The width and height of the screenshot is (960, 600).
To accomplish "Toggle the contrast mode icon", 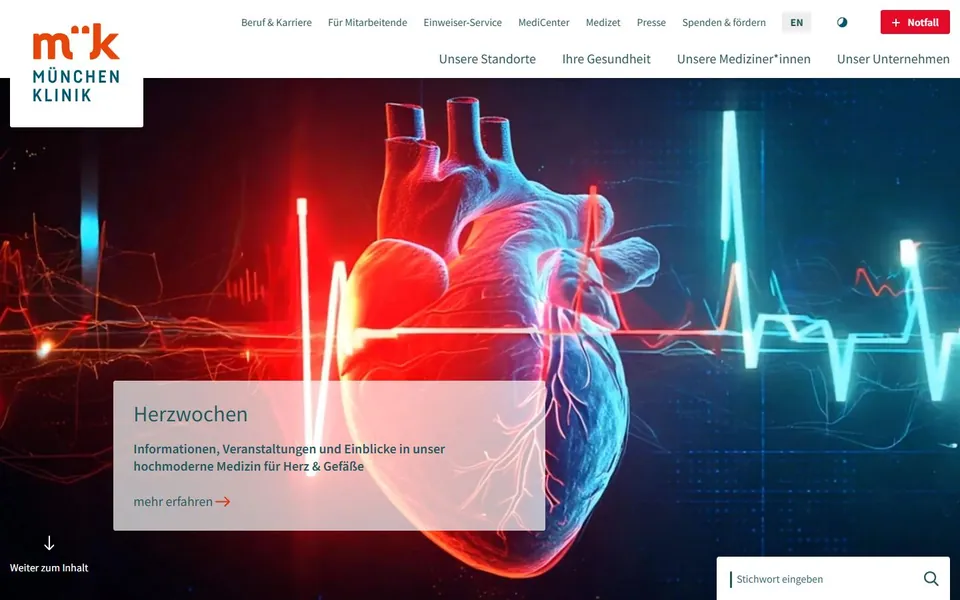I will tap(842, 23).
